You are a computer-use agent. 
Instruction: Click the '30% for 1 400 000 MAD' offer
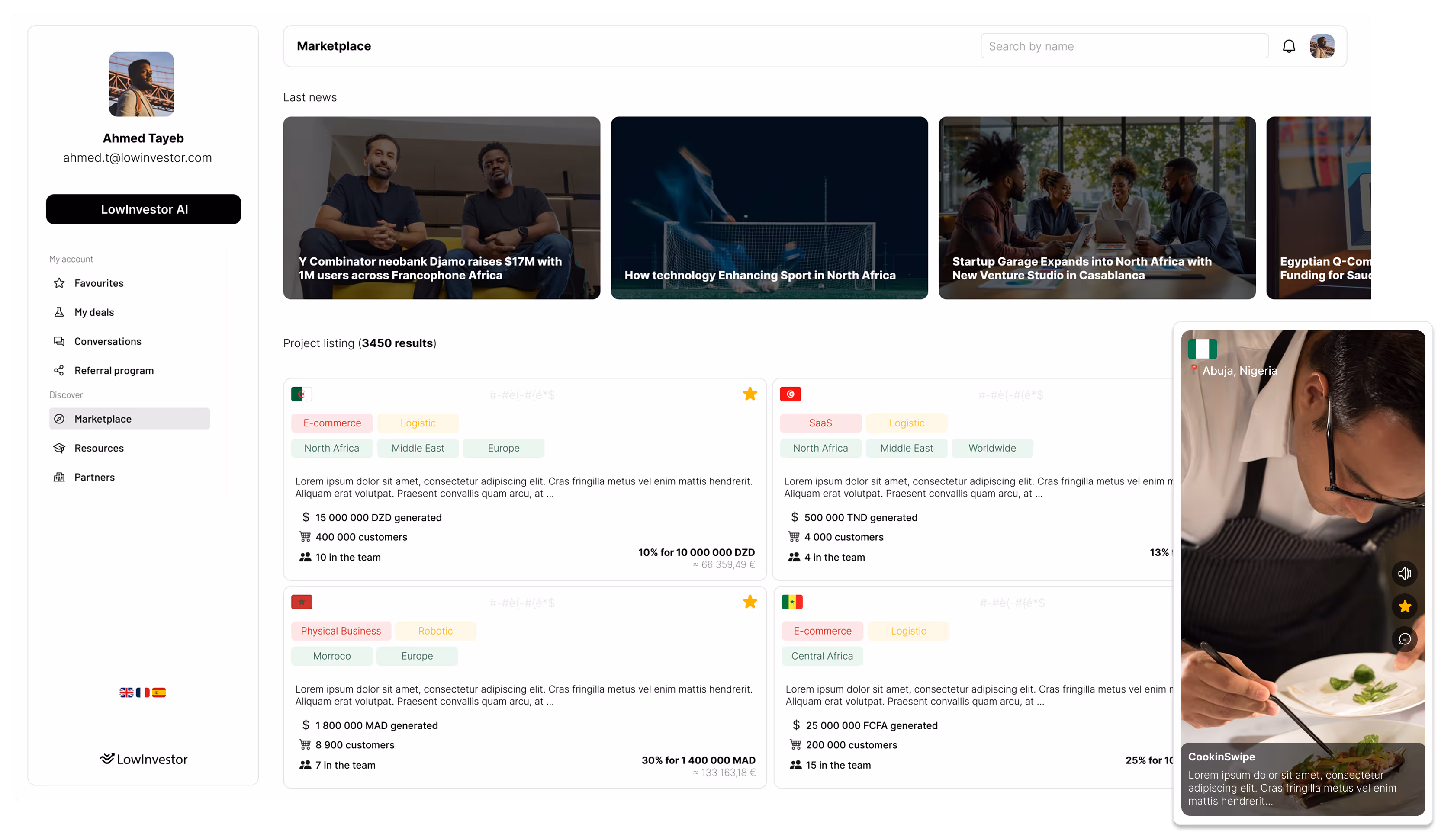tap(698, 760)
